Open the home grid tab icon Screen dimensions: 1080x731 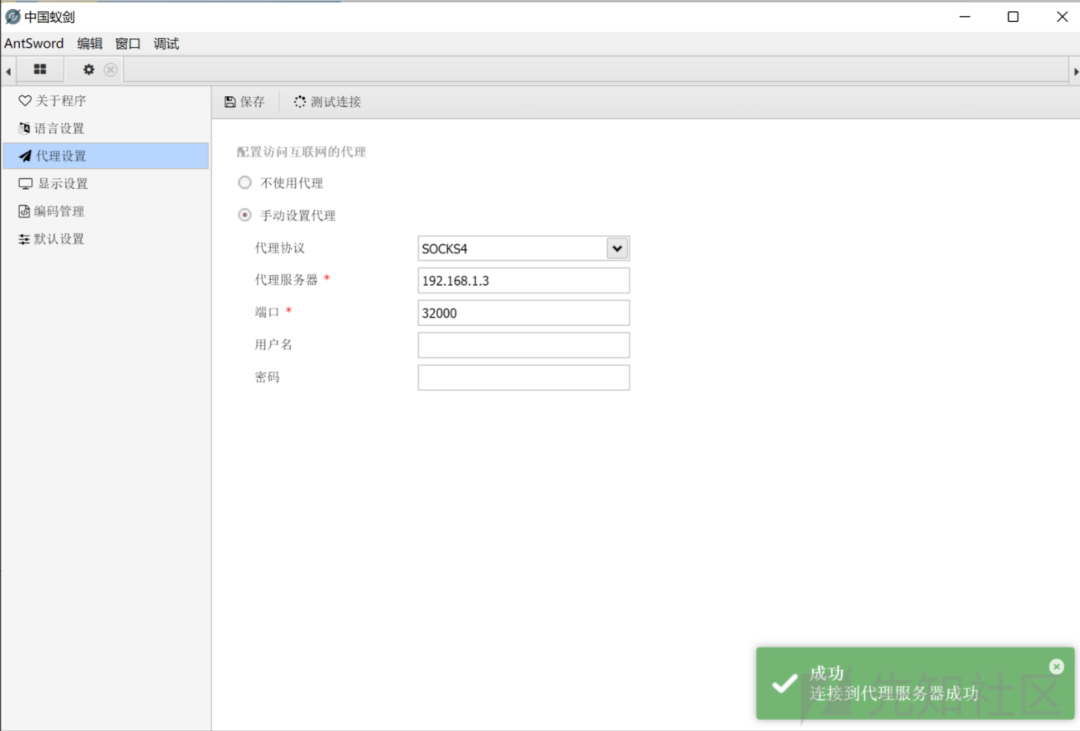[40, 70]
